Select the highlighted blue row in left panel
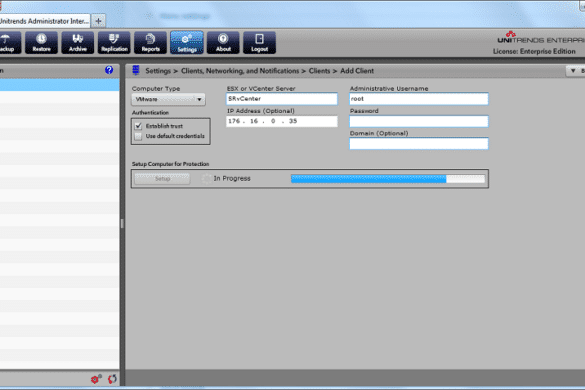The height and width of the screenshot is (390, 585). point(60,85)
